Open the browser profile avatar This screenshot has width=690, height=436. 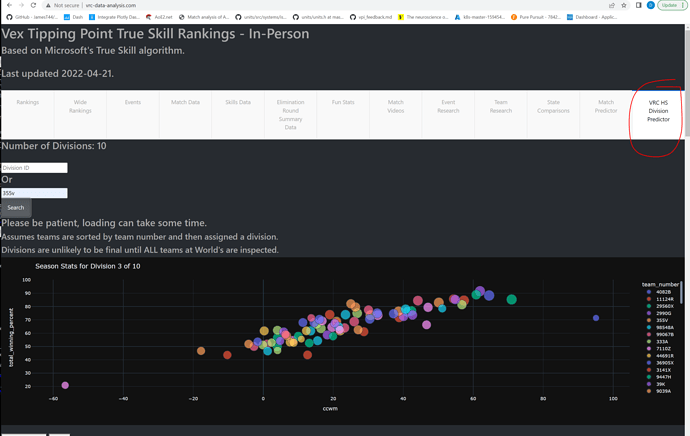[x=650, y=5]
